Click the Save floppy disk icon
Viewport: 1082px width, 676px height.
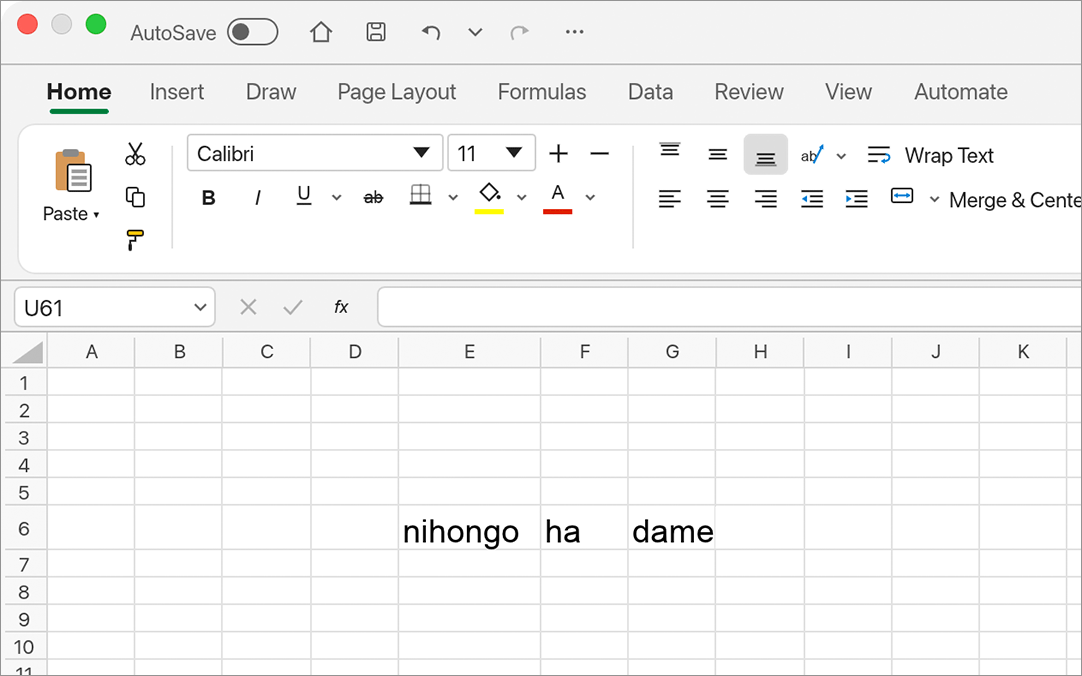[x=375, y=32]
